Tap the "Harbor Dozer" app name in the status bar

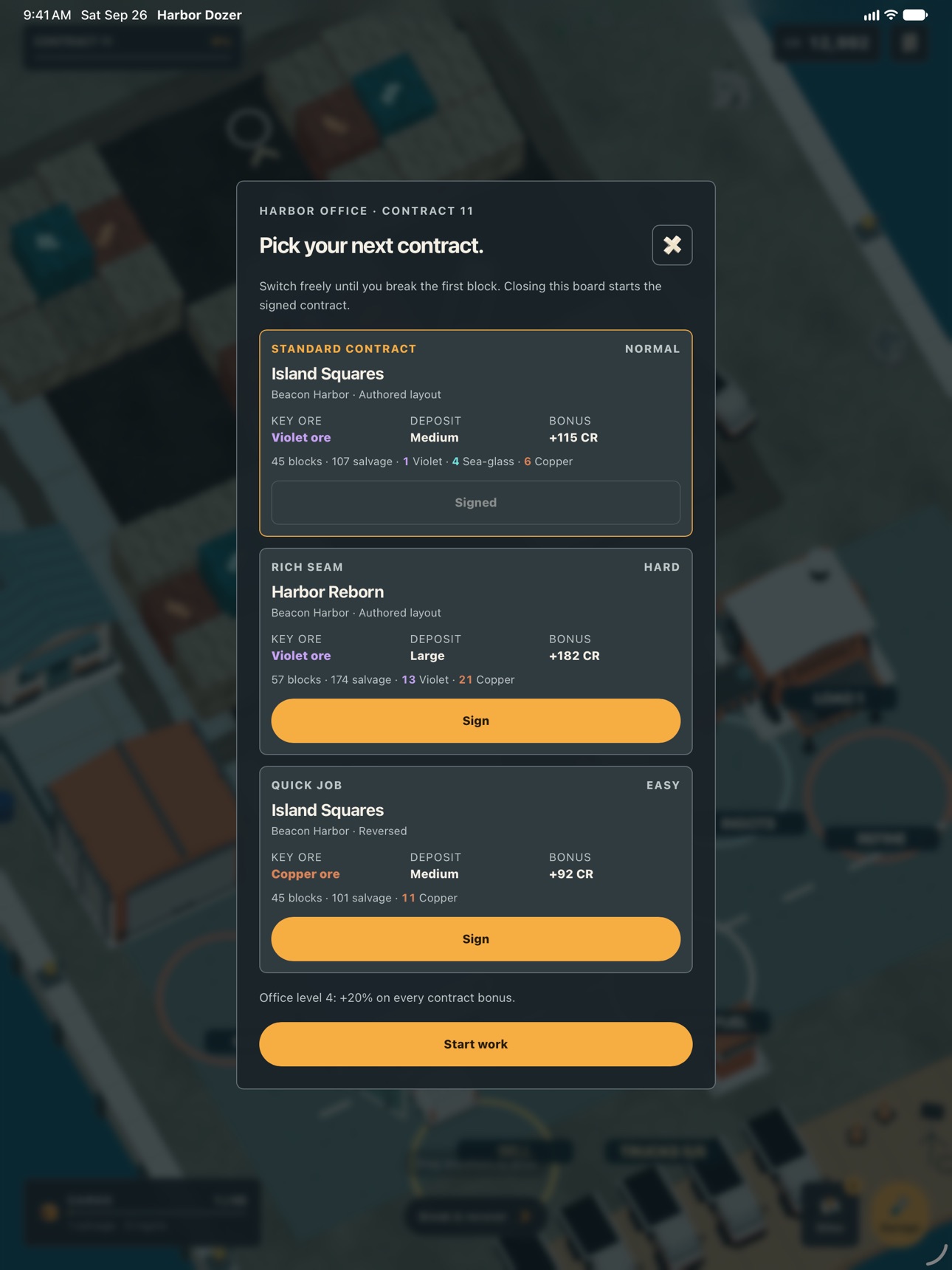click(x=199, y=15)
